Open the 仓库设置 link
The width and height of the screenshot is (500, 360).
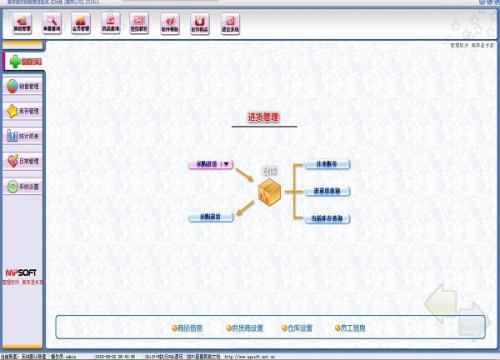click(297, 328)
